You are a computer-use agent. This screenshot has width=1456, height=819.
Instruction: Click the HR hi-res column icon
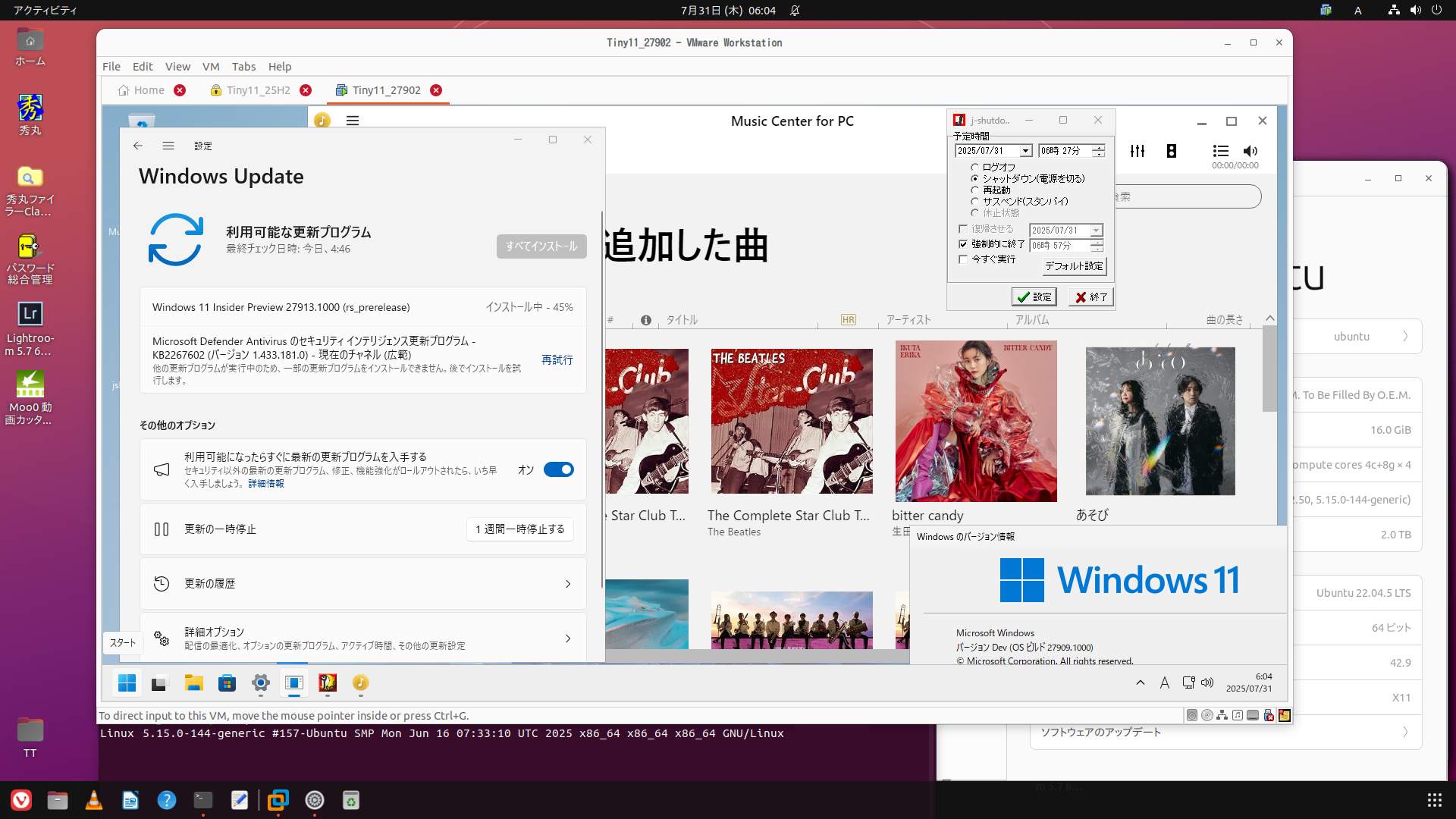849,320
